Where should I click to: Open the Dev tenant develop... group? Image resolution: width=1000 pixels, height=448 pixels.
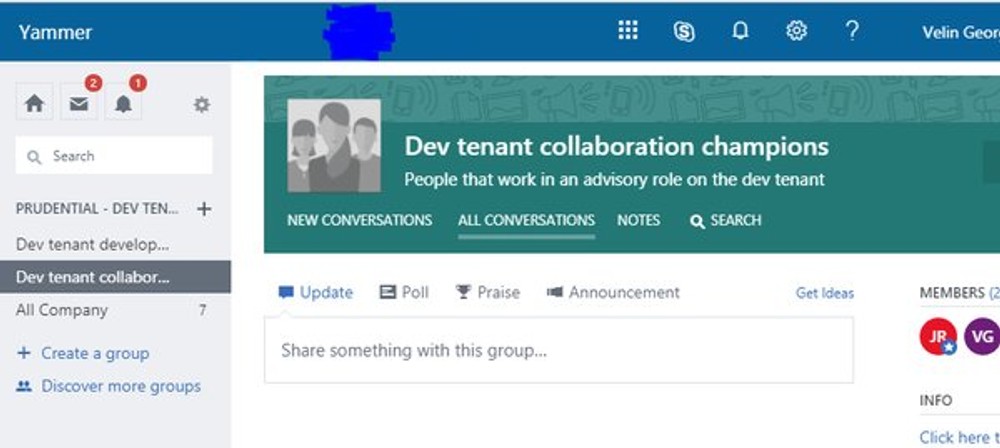pos(92,244)
